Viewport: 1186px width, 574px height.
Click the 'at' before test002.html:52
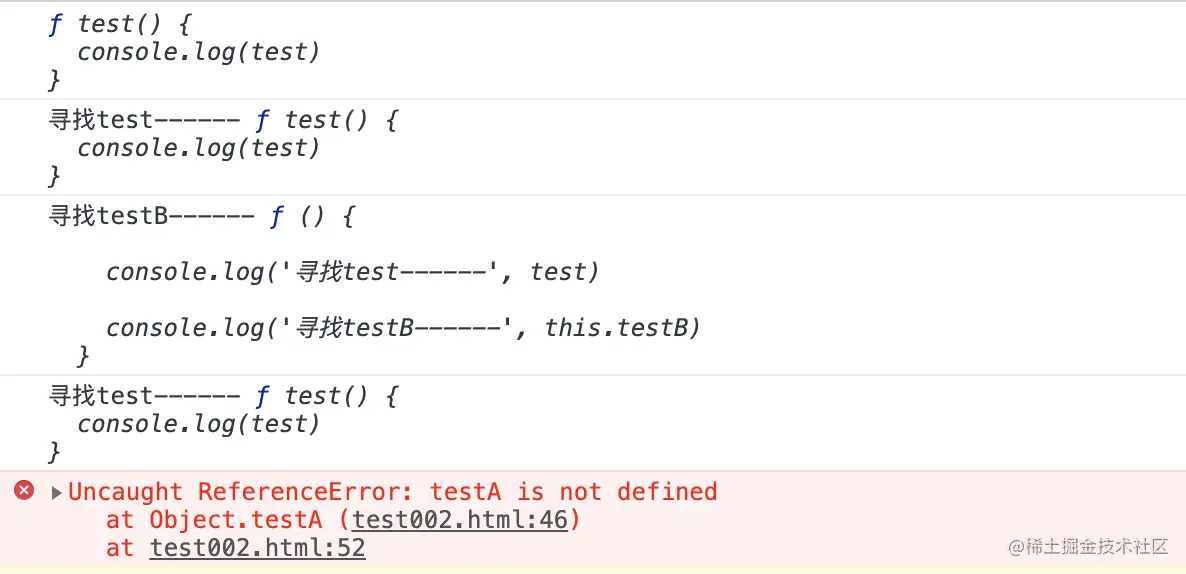119,548
